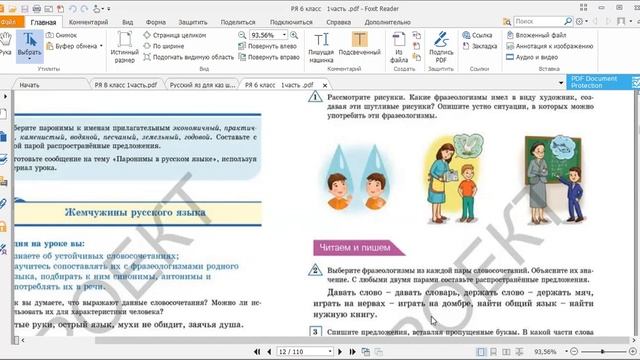This screenshot has width=640, height=360.
Task: Switch to the Начать document tab
Action: coord(29,85)
